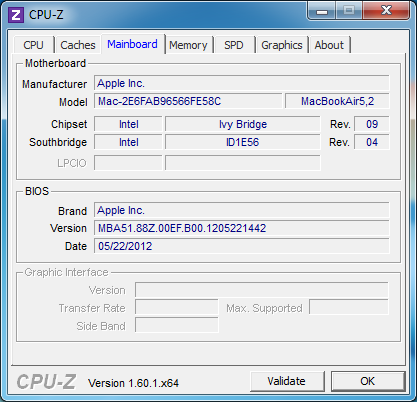Minimize the CPU-Z window
Image resolution: width=417 pixels, height=402 pixels.
(x=322, y=11)
